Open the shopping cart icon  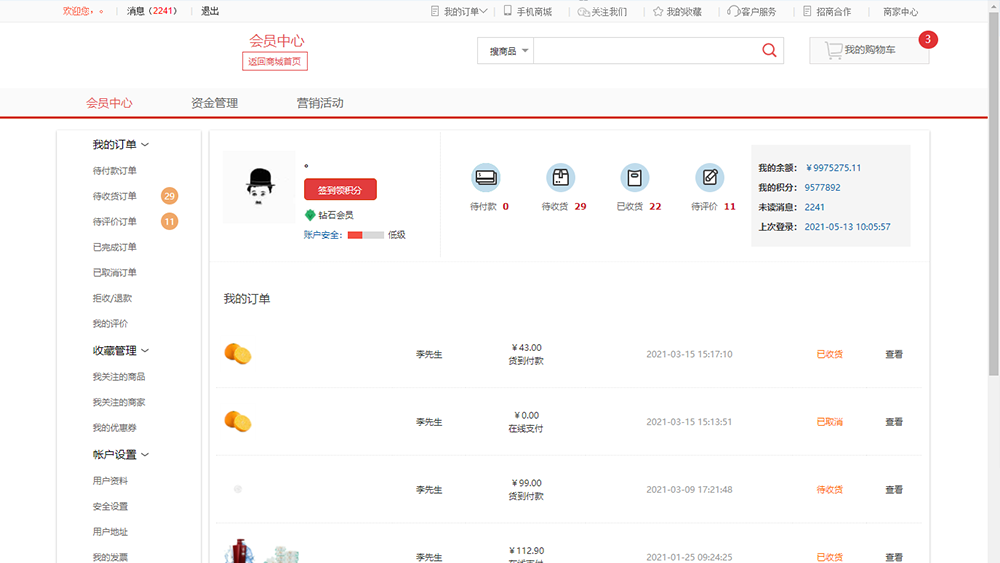point(833,50)
